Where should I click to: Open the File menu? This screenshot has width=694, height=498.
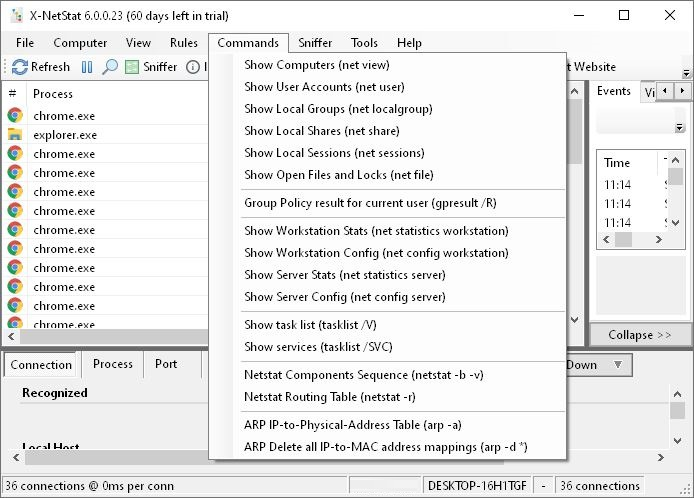[x=25, y=43]
